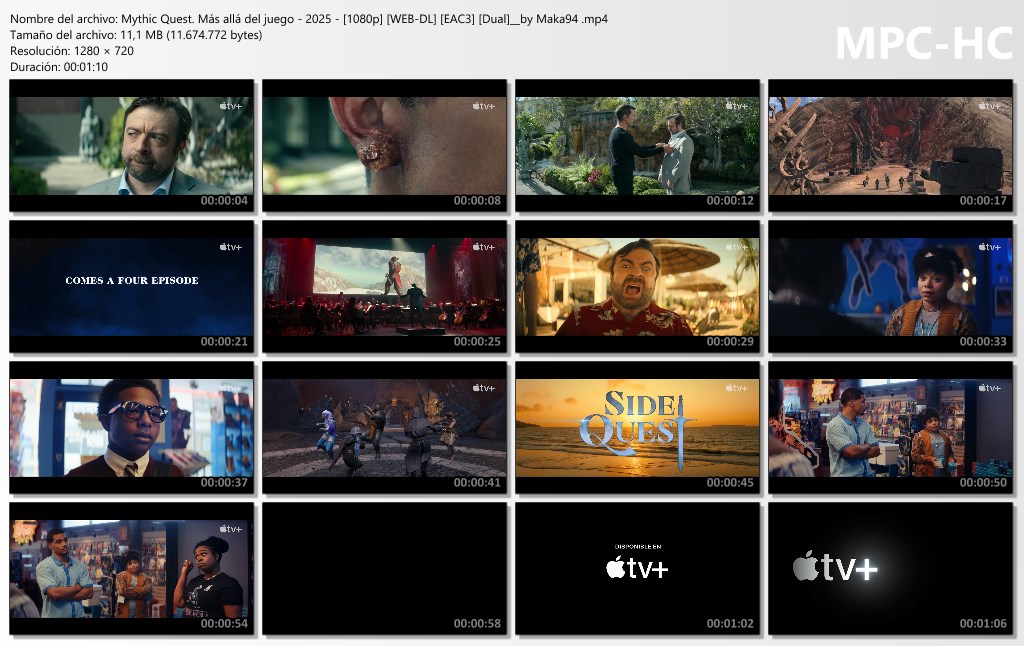Viewport: 1024px width, 646px height.
Task: Click the 00:01:06 timestamp label
Action: click(x=983, y=624)
